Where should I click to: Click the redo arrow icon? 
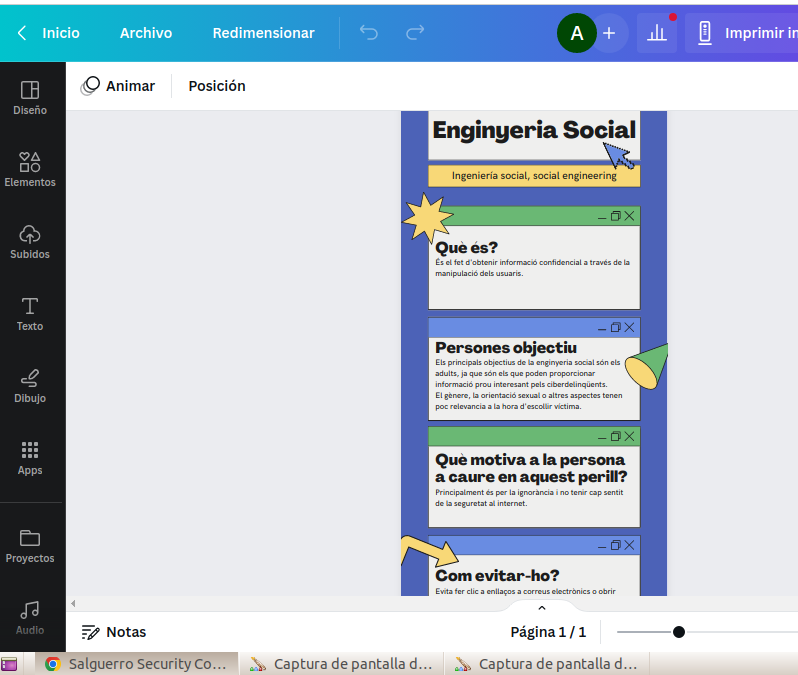pos(415,33)
